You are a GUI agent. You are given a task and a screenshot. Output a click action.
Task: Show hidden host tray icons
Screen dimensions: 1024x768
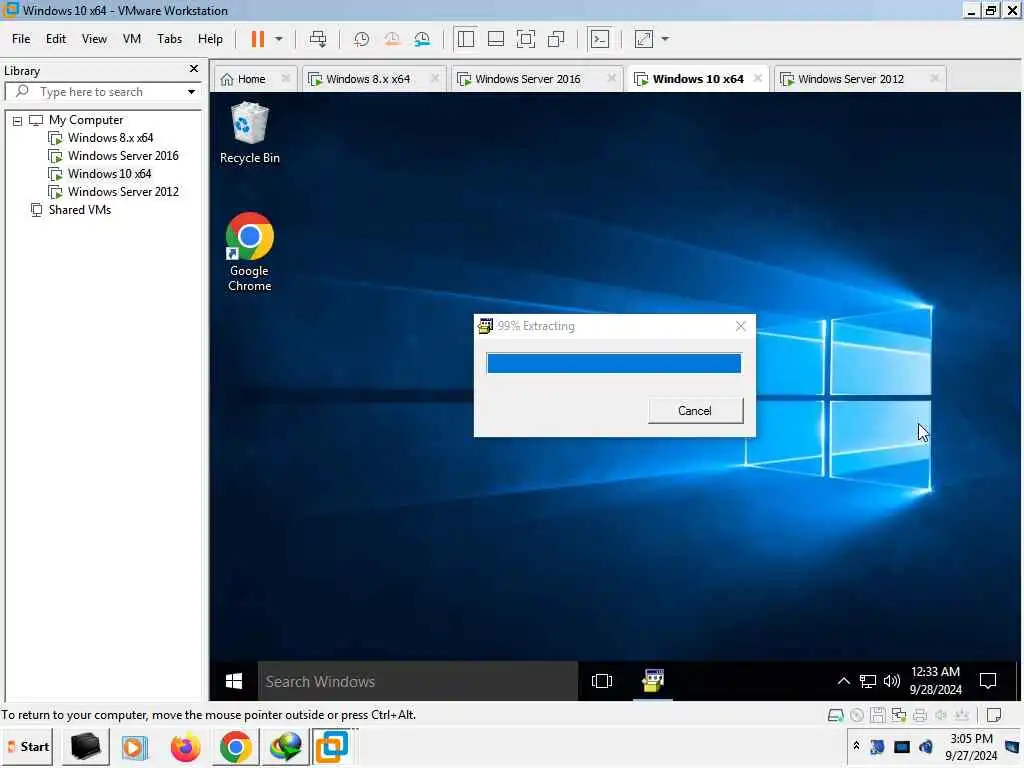pyautogui.click(x=856, y=746)
